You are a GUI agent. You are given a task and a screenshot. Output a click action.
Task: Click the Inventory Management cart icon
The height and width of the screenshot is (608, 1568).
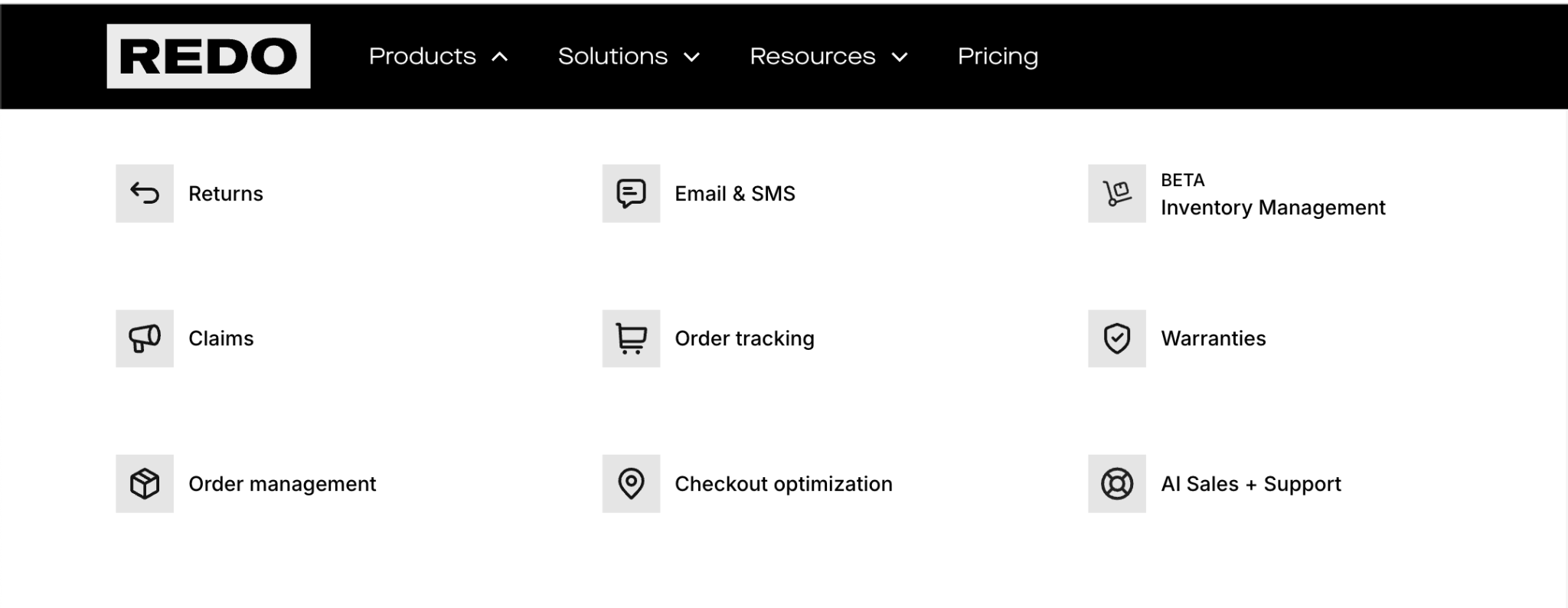(x=1116, y=193)
